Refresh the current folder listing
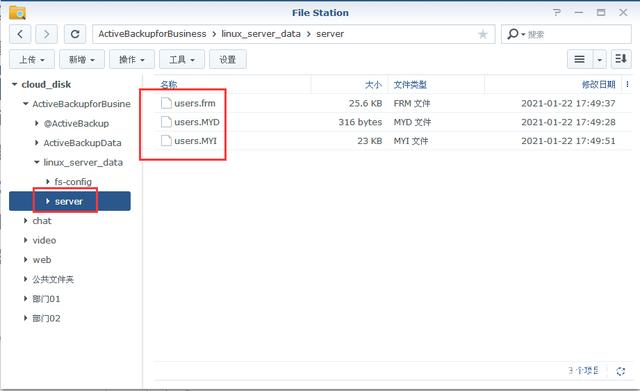640x391 pixels. pyautogui.click(x=75, y=34)
